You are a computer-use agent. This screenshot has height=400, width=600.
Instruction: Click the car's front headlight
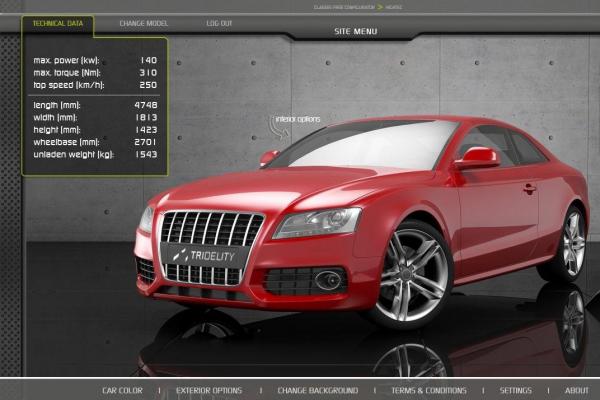pyautogui.click(x=317, y=222)
